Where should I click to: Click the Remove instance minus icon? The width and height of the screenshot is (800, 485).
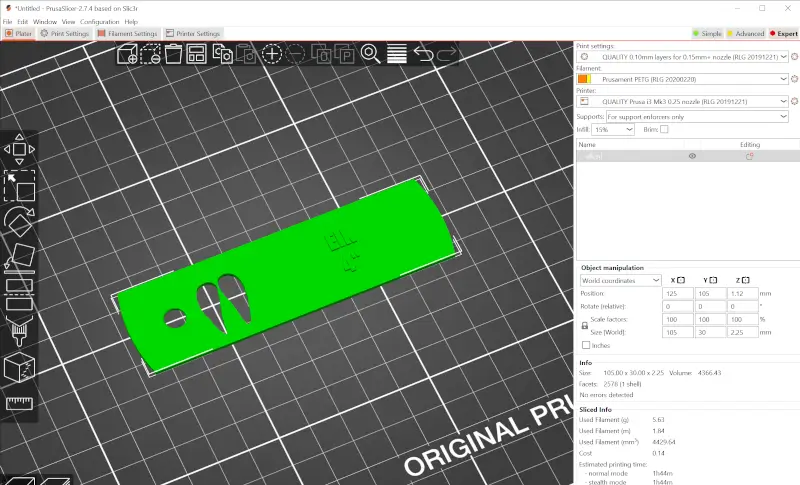tap(295, 54)
